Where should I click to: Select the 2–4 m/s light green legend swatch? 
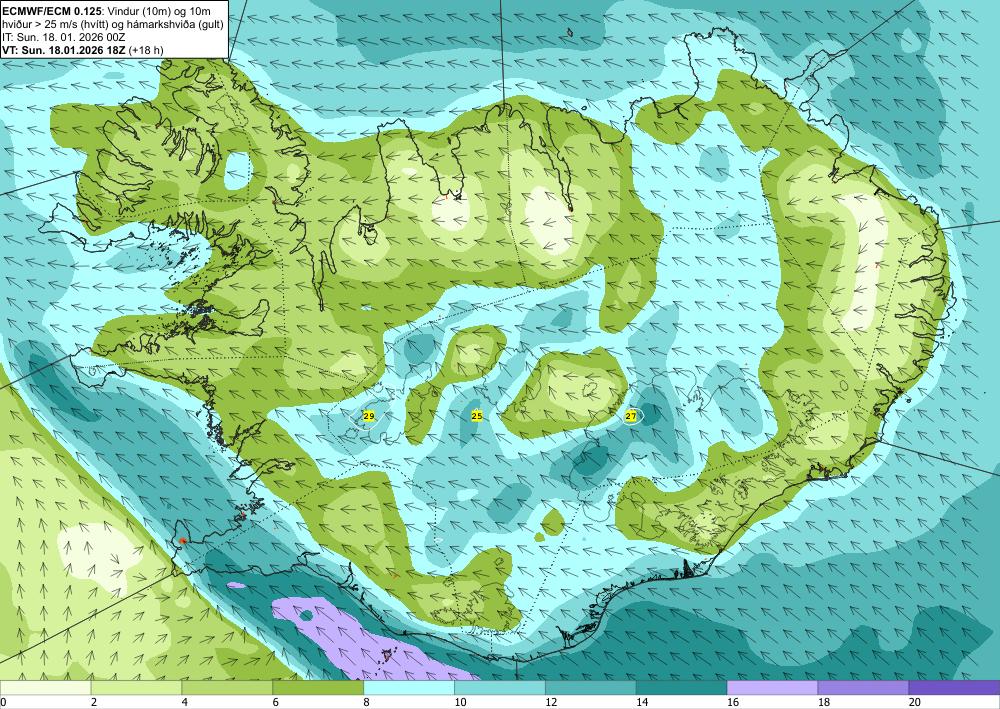(x=136, y=687)
